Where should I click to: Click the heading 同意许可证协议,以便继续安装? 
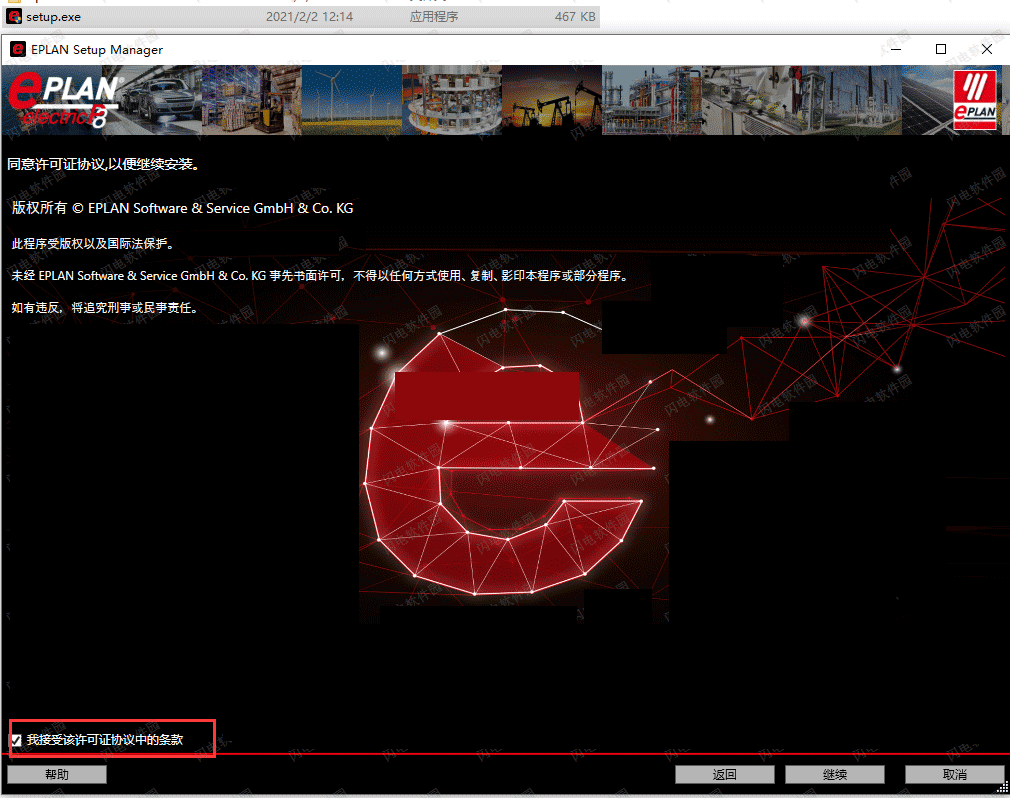tap(104, 164)
